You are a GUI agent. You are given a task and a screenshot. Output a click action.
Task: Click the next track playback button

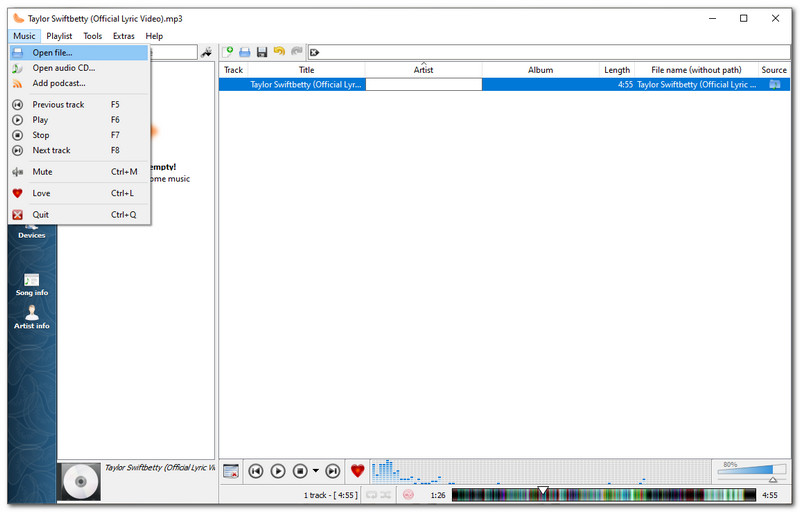(333, 471)
